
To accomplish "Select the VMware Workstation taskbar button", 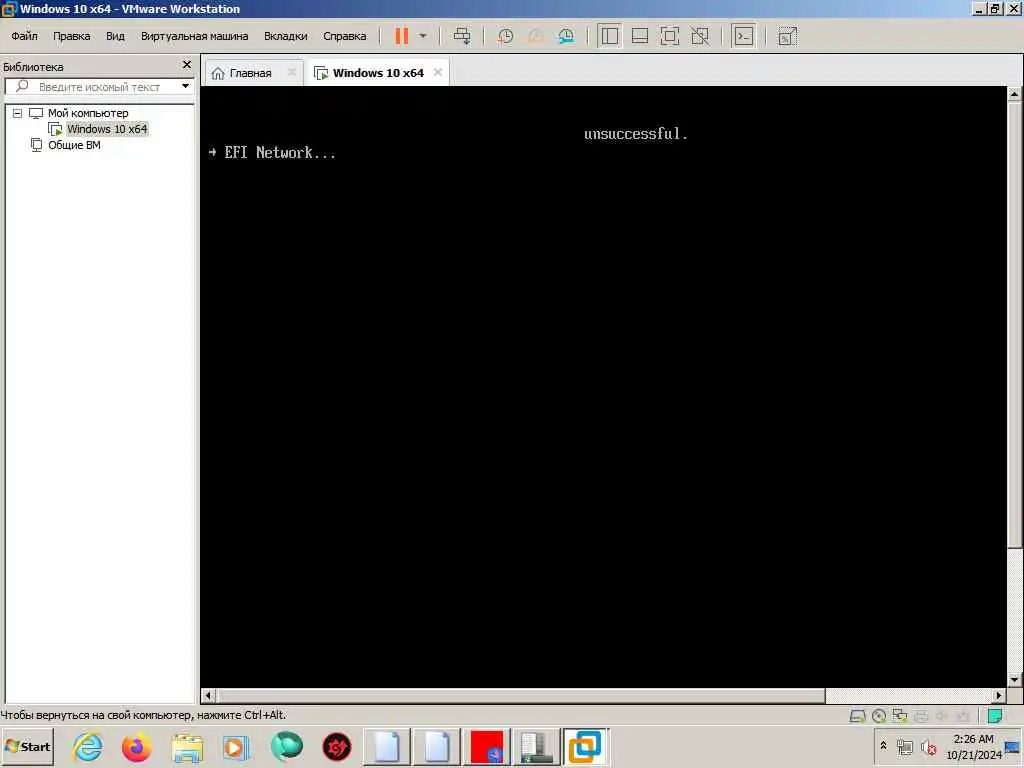I will [585, 746].
